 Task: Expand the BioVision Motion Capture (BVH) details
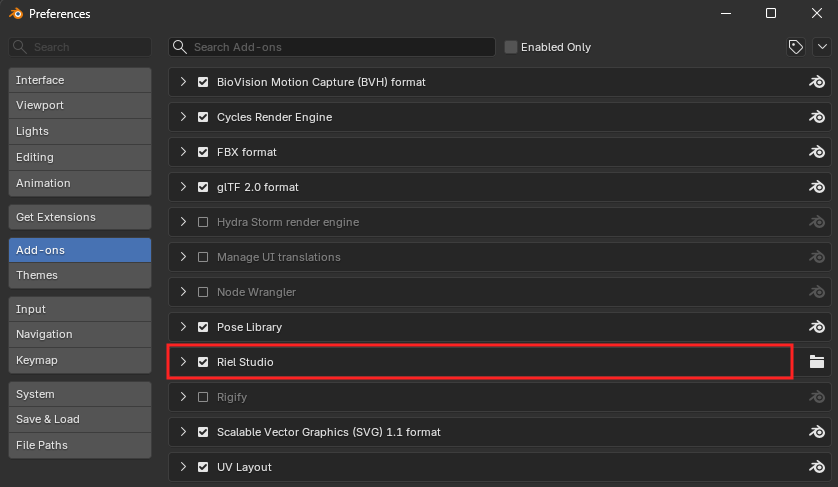tap(183, 82)
